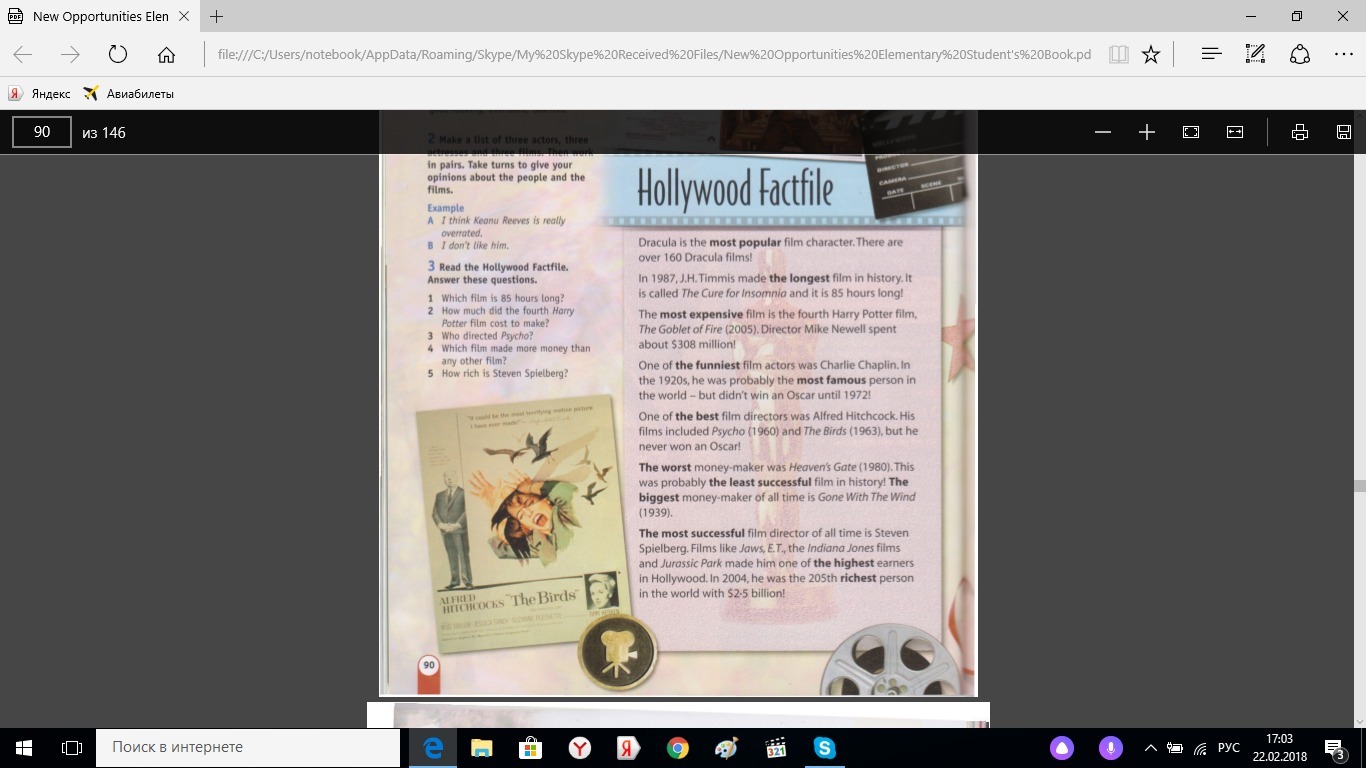This screenshot has width=1366, height=768.
Task: Add this page to favorites with the star
Action: [x=1151, y=55]
